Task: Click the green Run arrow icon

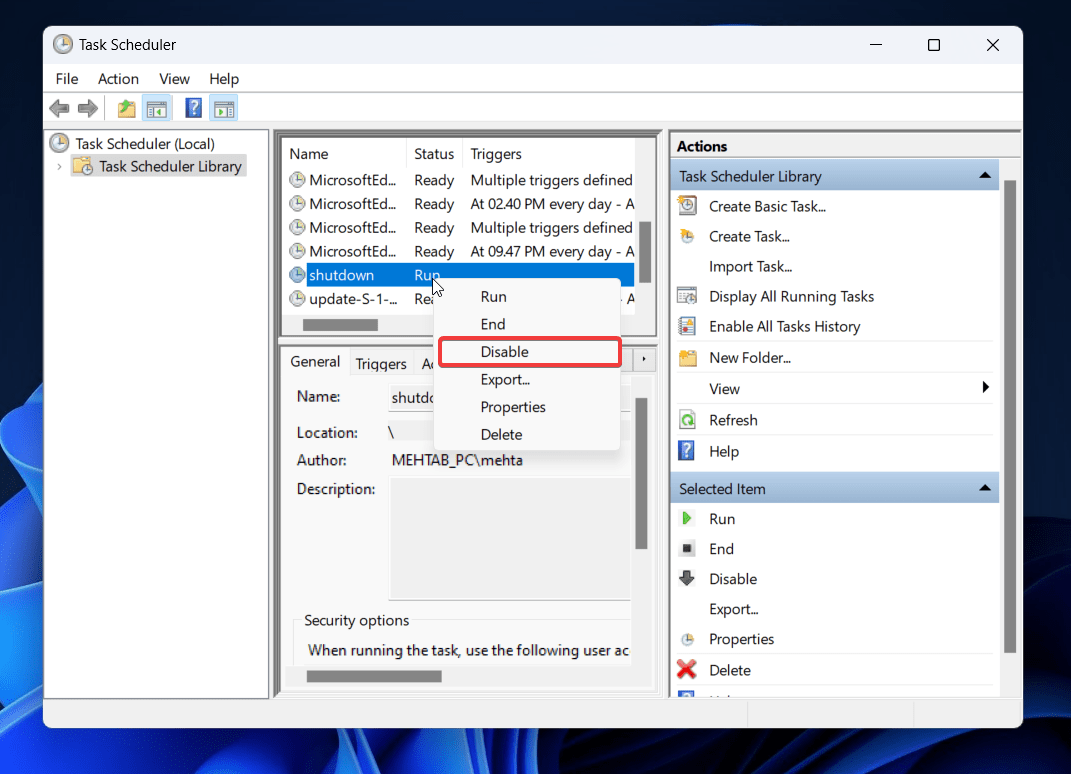Action: pos(687,519)
